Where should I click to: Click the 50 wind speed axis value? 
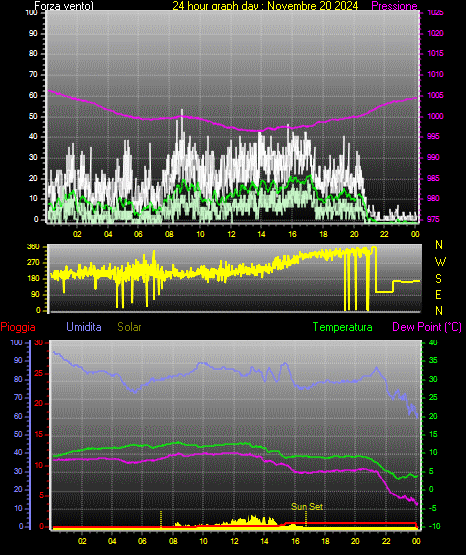[33, 116]
